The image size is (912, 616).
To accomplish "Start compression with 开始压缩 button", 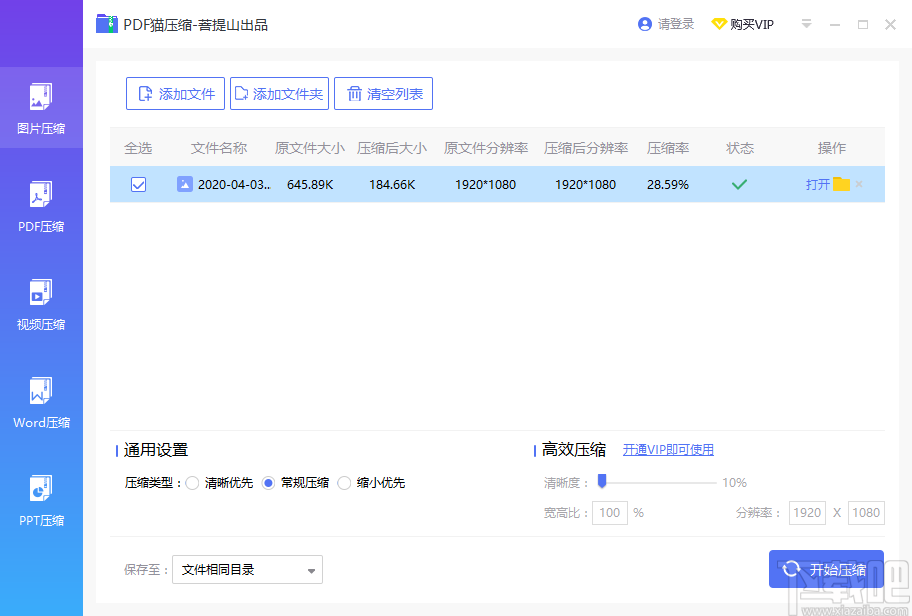I will 826,568.
